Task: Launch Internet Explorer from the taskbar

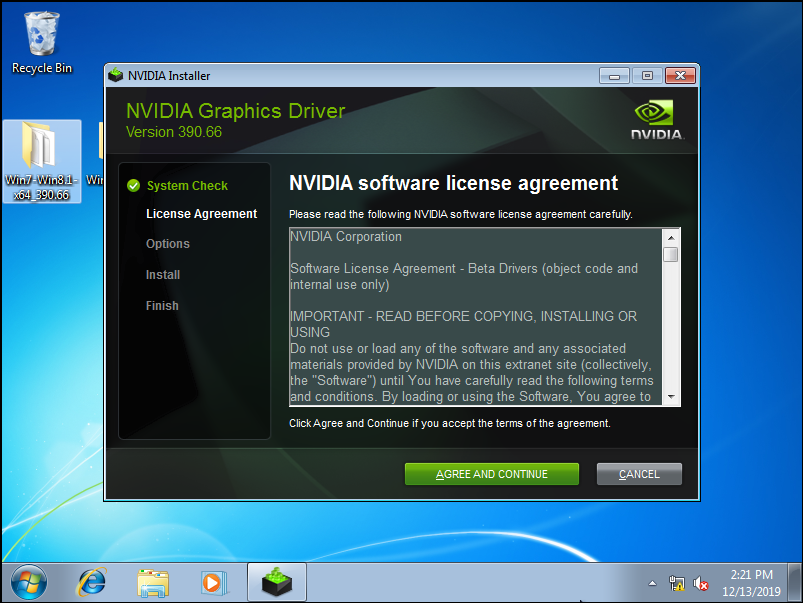Action: pos(92,582)
